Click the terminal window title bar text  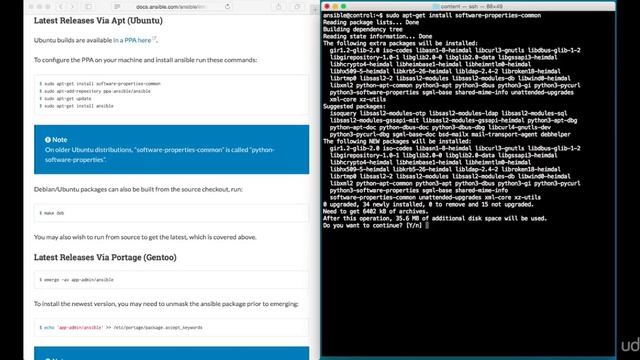tap(471, 7)
